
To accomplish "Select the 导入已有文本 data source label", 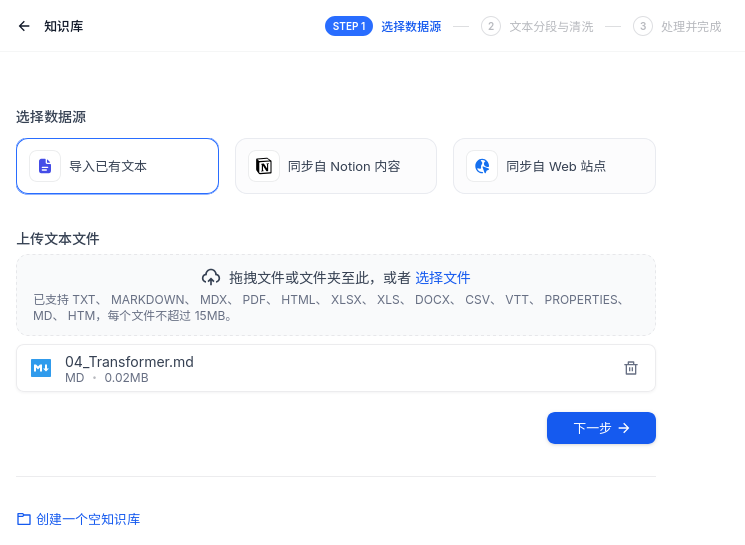I will (108, 166).
